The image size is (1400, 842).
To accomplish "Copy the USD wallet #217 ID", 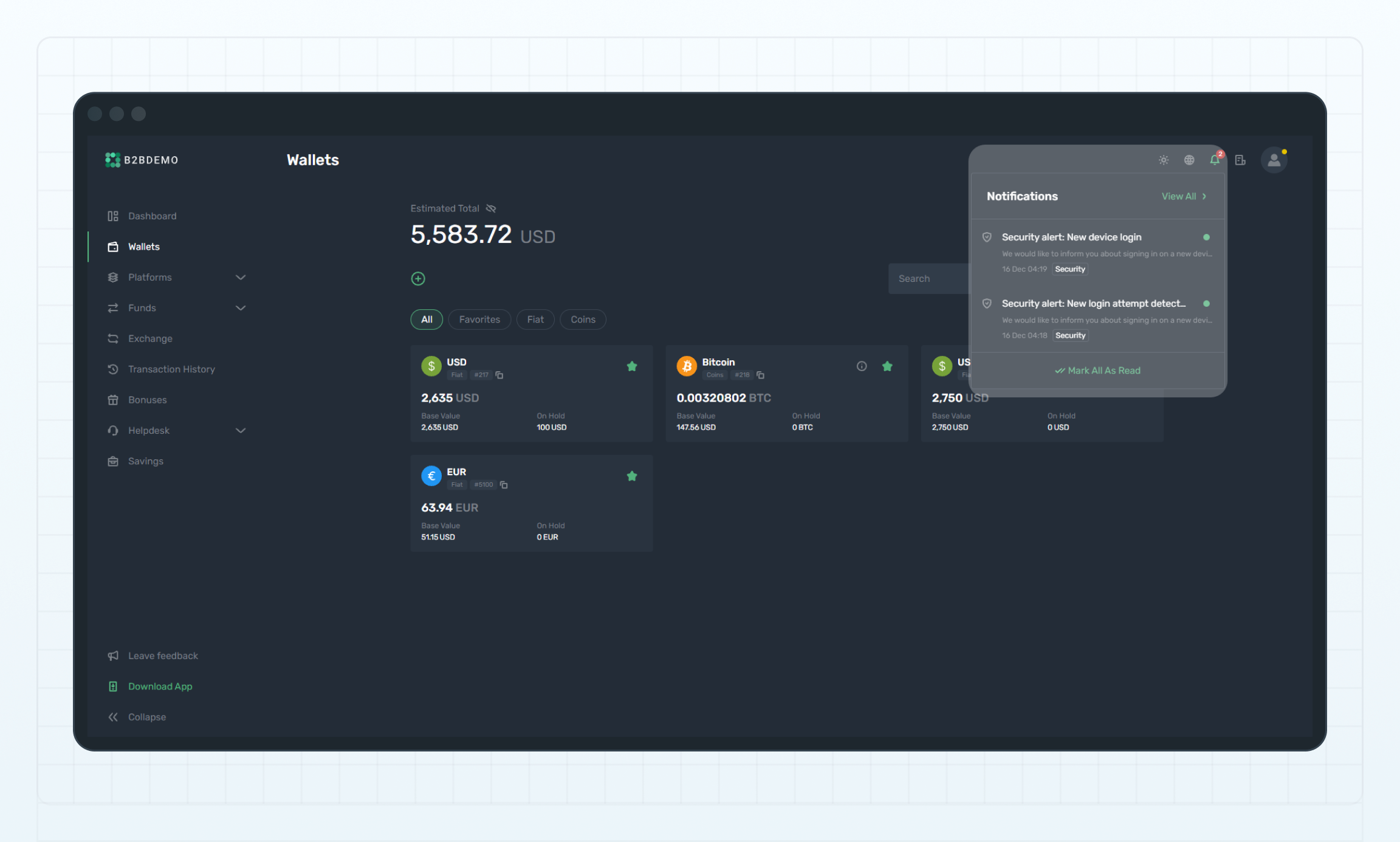I will 499,375.
